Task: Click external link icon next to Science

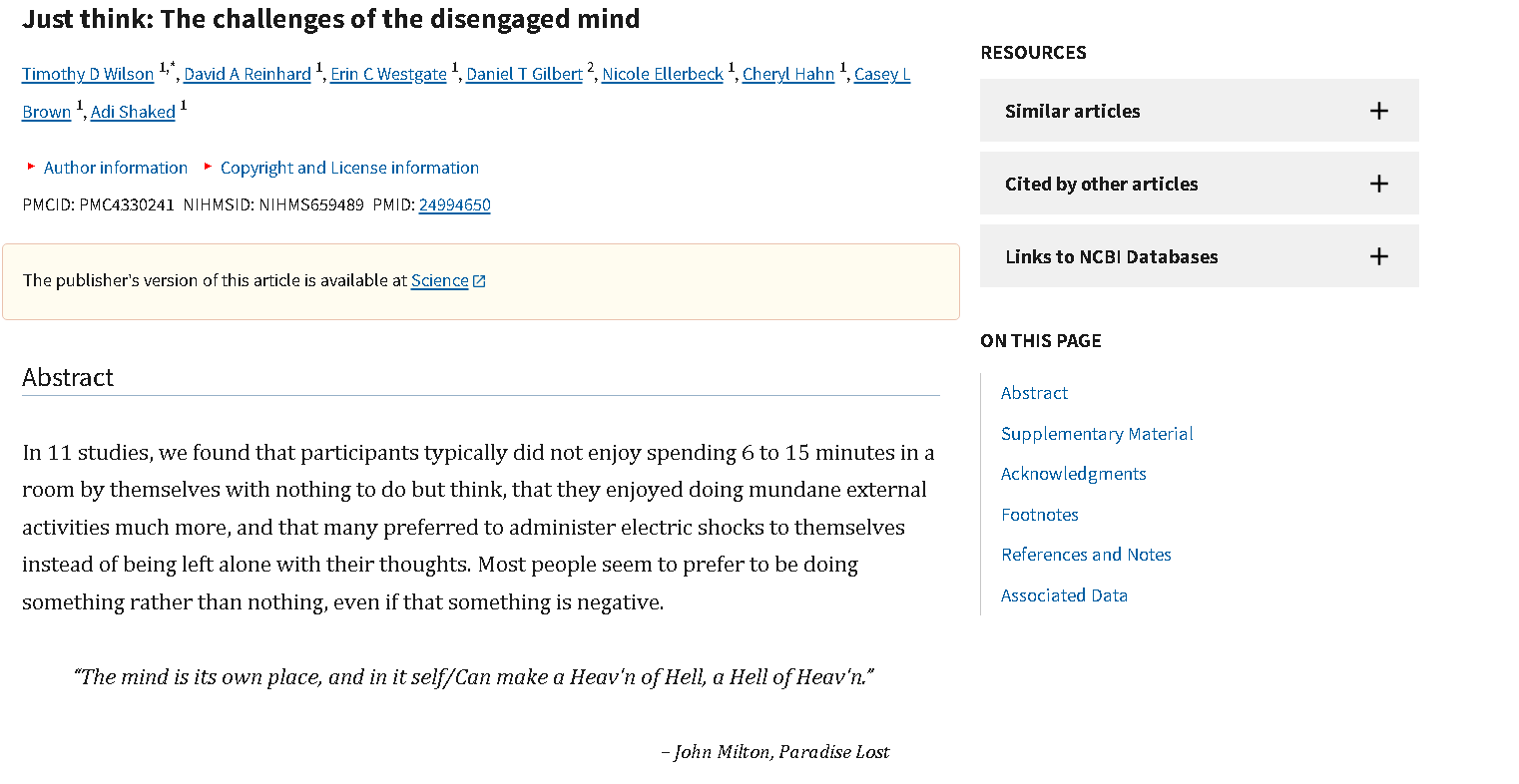Action: tap(479, 281)
